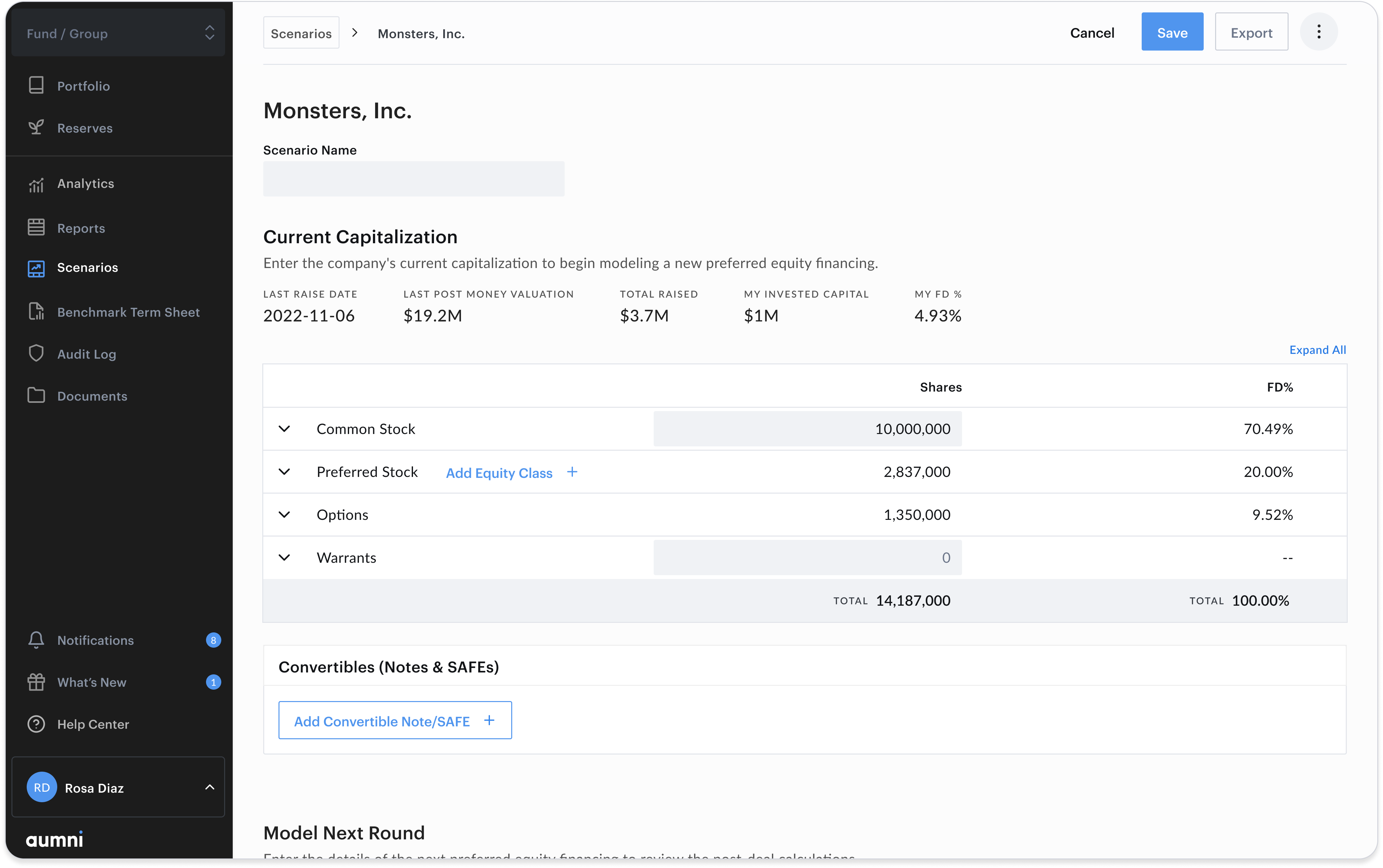The height and width of the screenshot is (868, 1383).
Task: Click the Notifications badge showing 8
Action: 213,640
